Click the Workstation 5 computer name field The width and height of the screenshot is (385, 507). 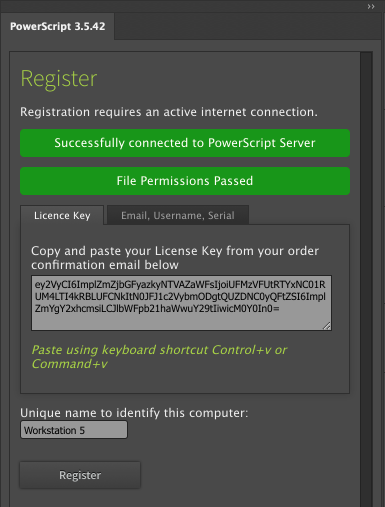click(74, 430)
